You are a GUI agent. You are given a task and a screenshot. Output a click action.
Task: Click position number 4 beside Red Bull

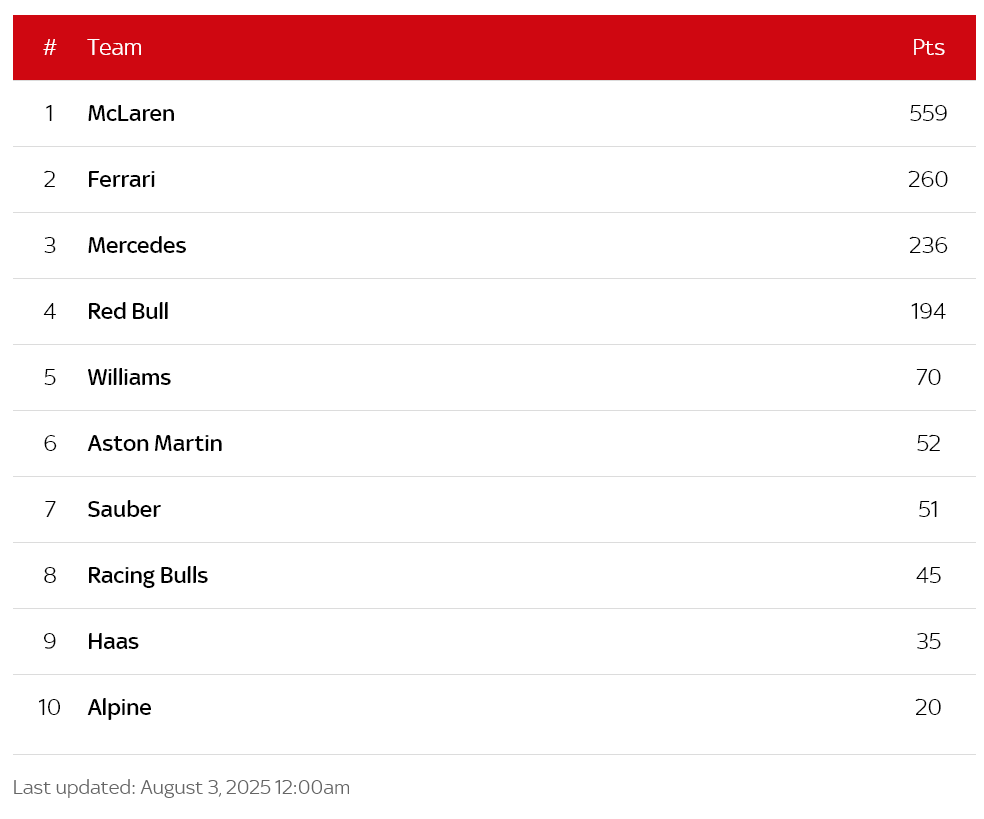click(50, 311)
